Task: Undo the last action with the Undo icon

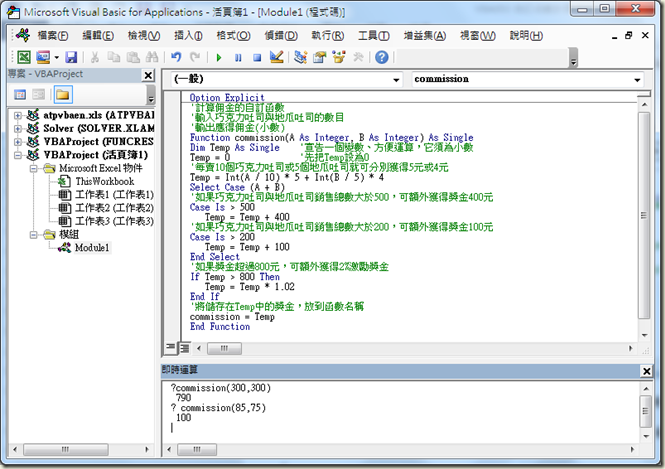Action: pos(176,57)
